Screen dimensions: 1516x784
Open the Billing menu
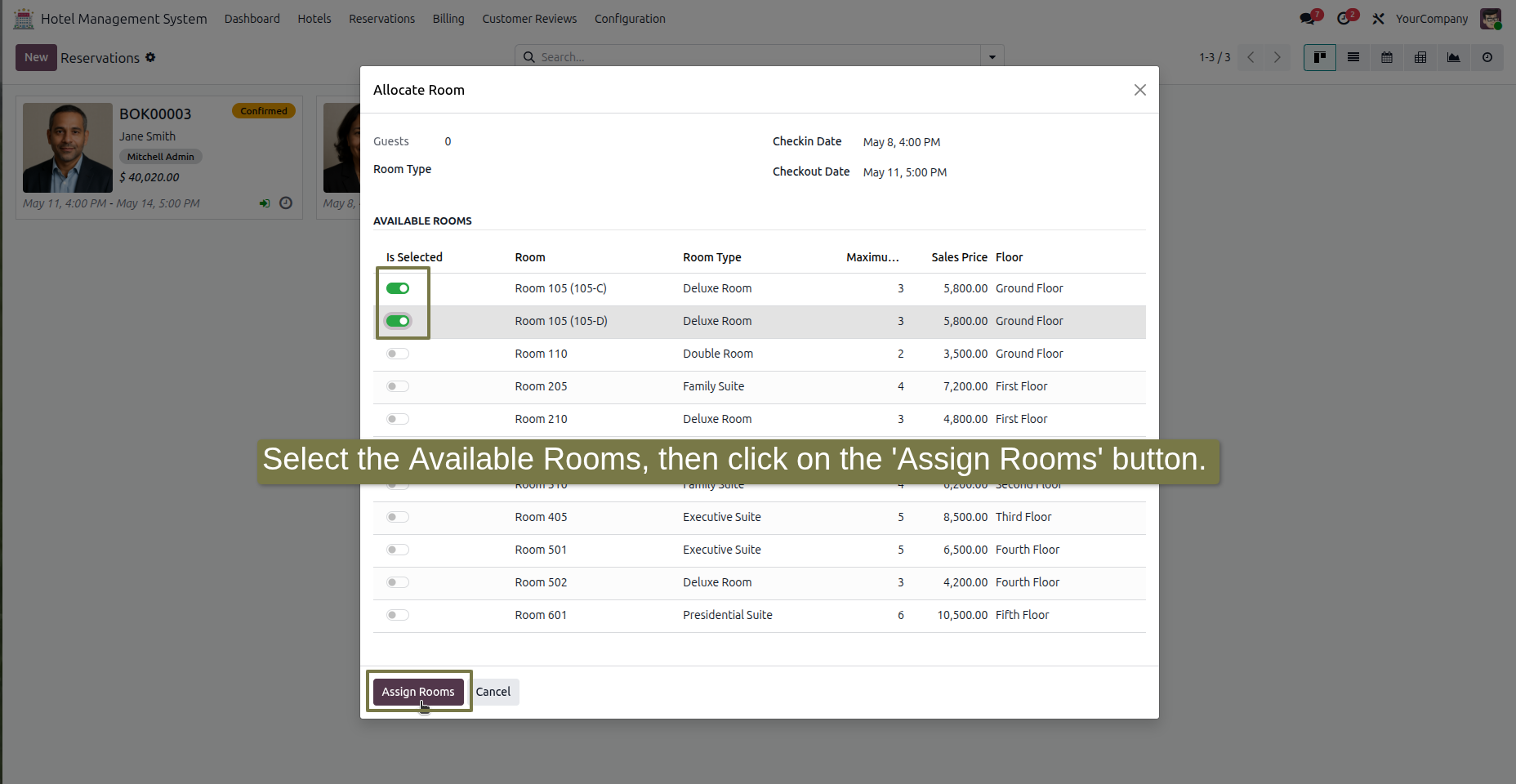click(448, 18)
